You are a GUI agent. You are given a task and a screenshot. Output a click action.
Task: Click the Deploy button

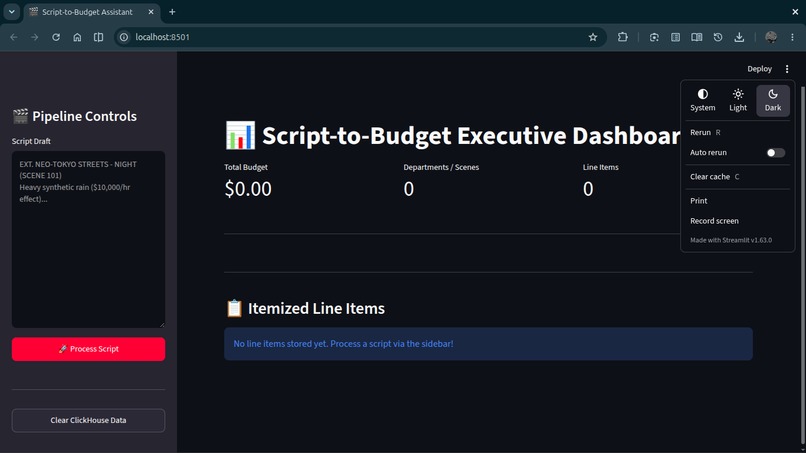pos(759,69)
